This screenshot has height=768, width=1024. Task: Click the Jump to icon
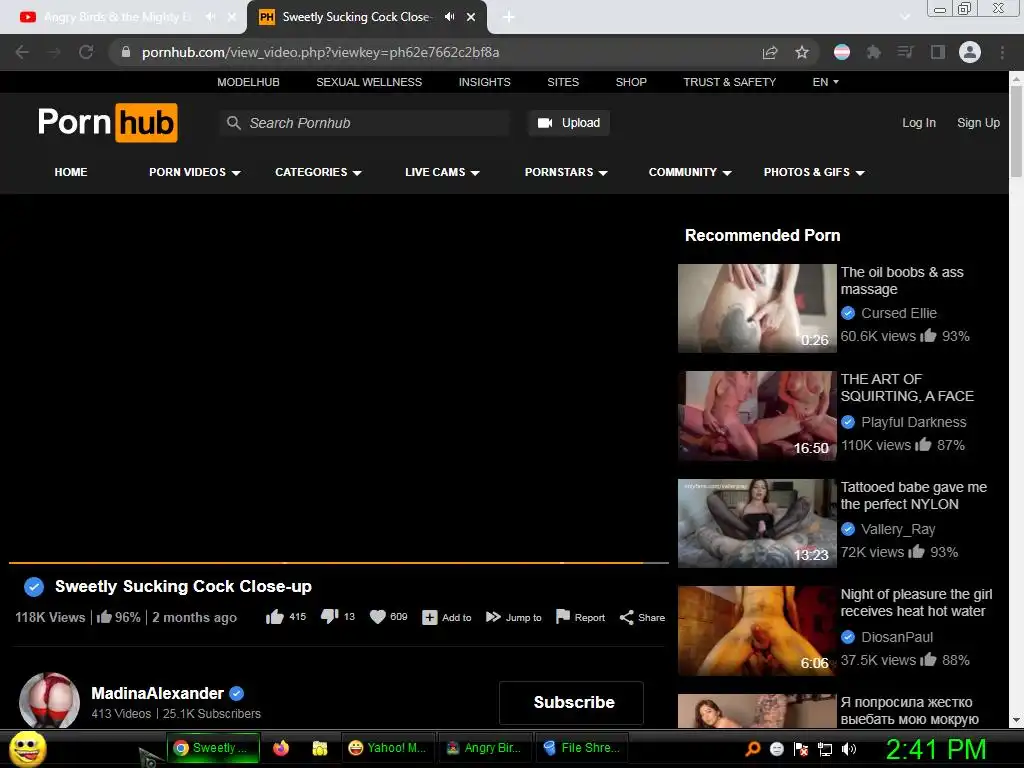pyautogui.click(x=493, y=617)
